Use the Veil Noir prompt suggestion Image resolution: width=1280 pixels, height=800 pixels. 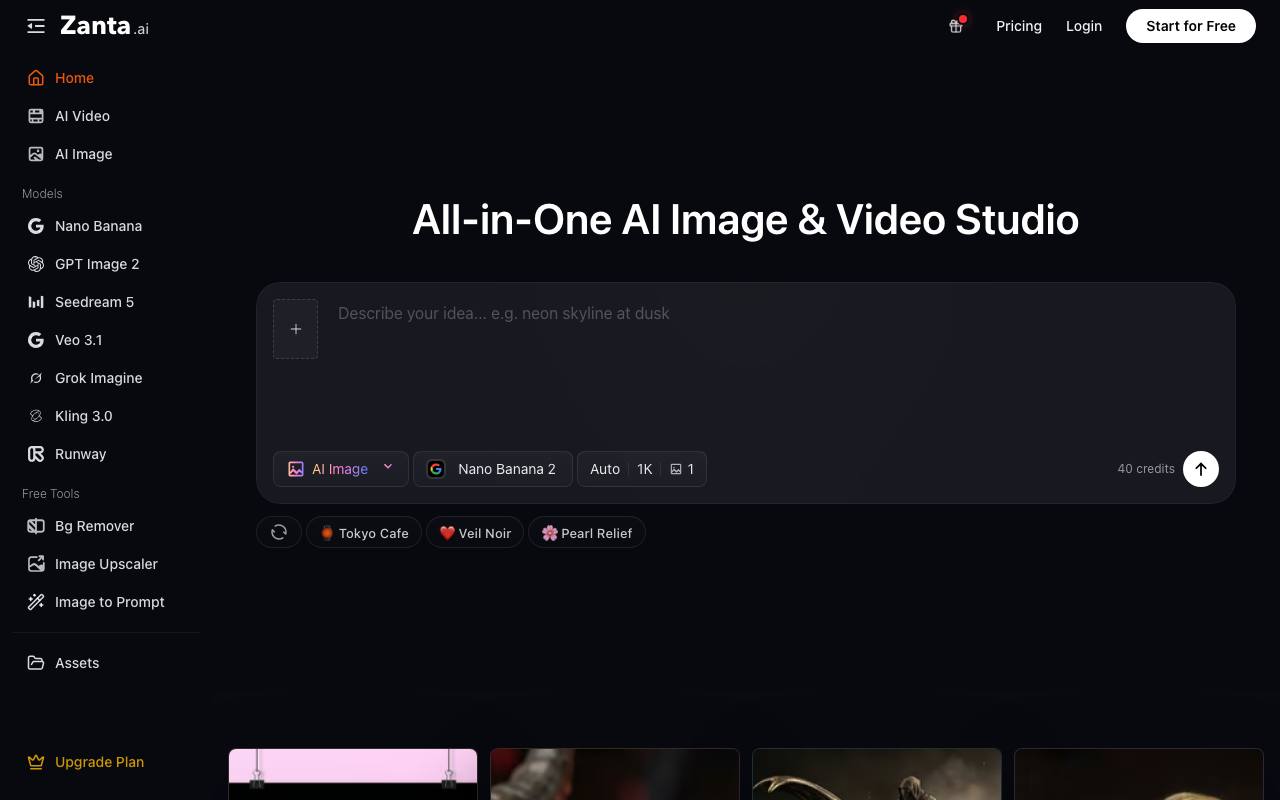(x=475, y=533)
